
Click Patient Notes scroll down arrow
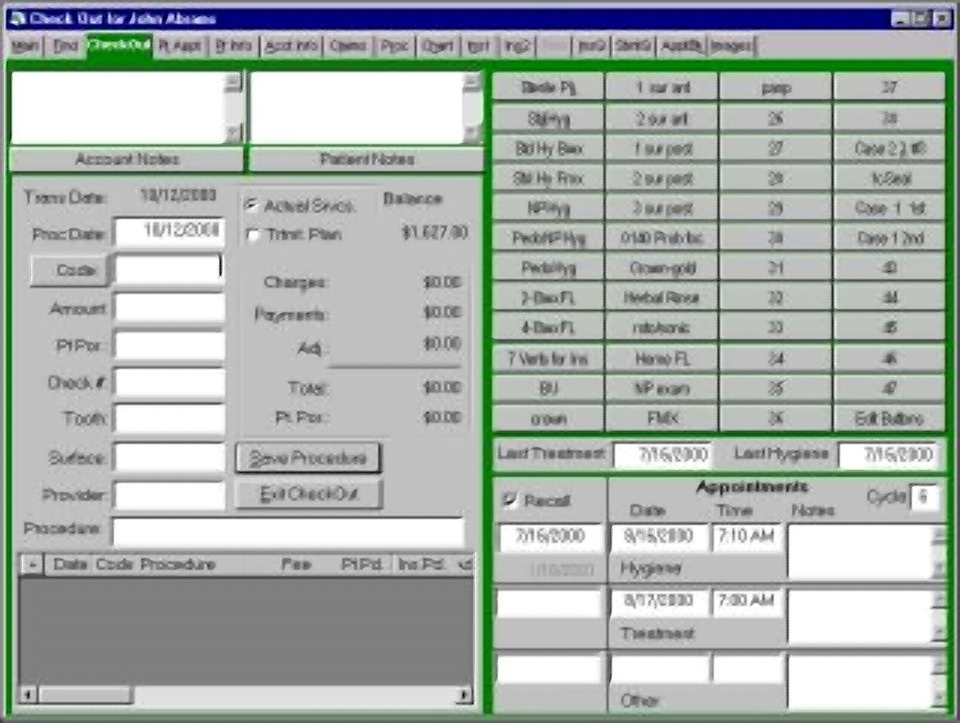coord(473,133)
